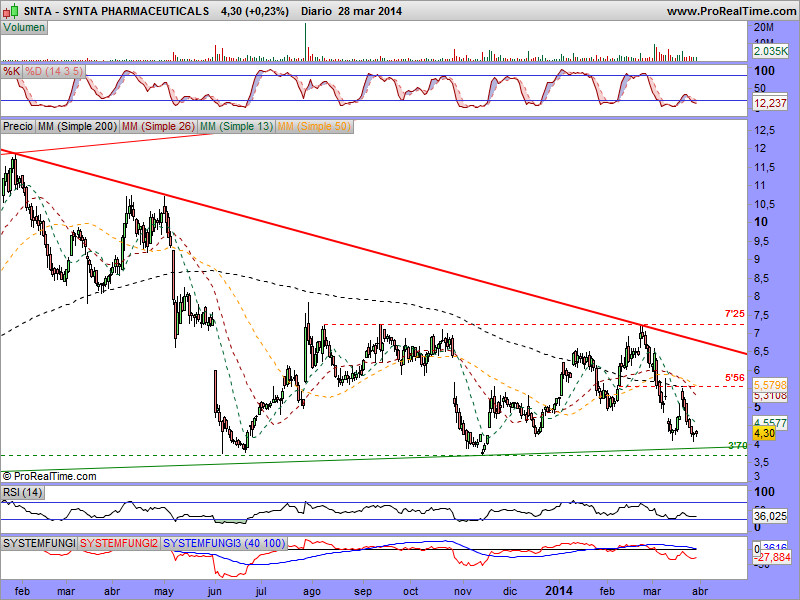The width and height of the screenshot is (800, 600).
Task: Select the Volumen indicator label
Action: click(x=24, y=28)
